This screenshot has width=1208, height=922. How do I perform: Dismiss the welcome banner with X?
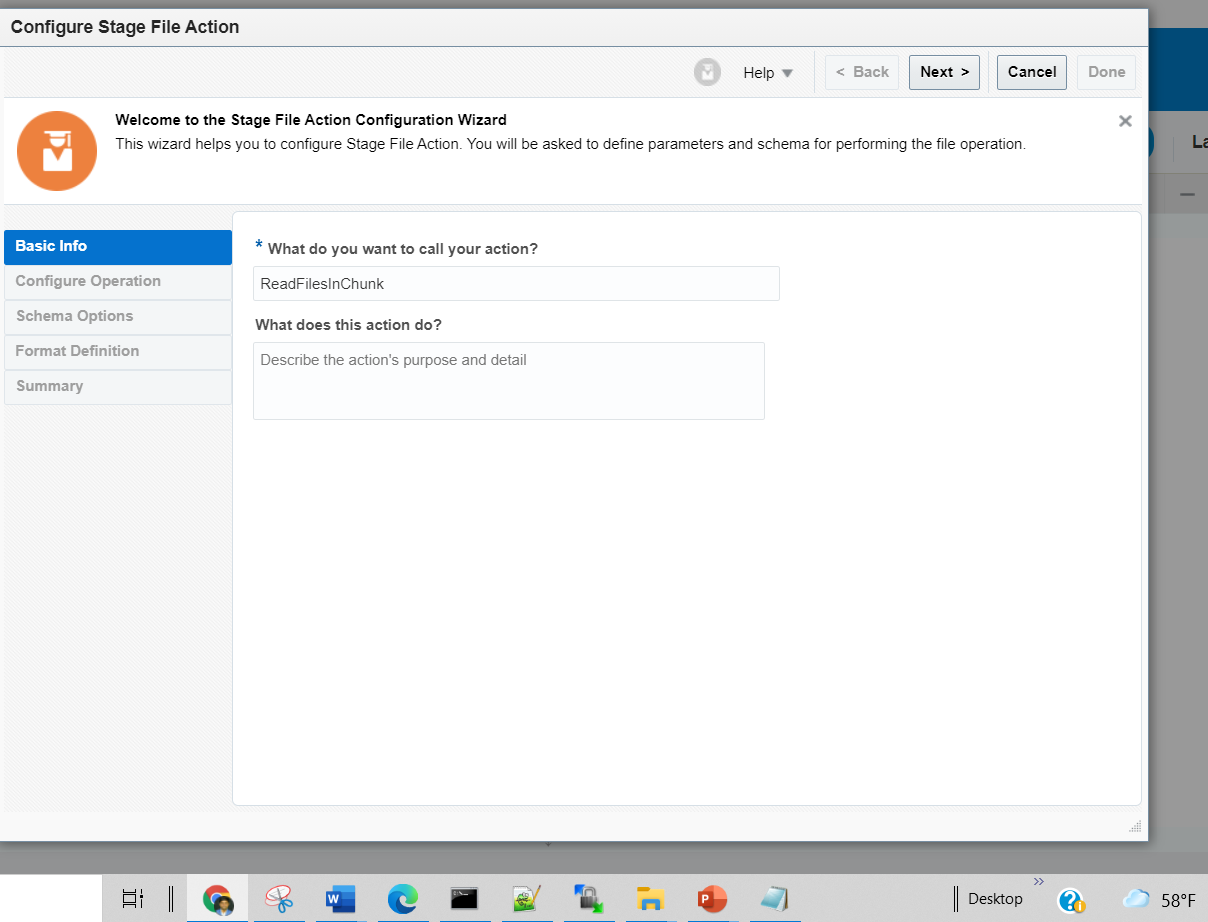pos(1125,121)
